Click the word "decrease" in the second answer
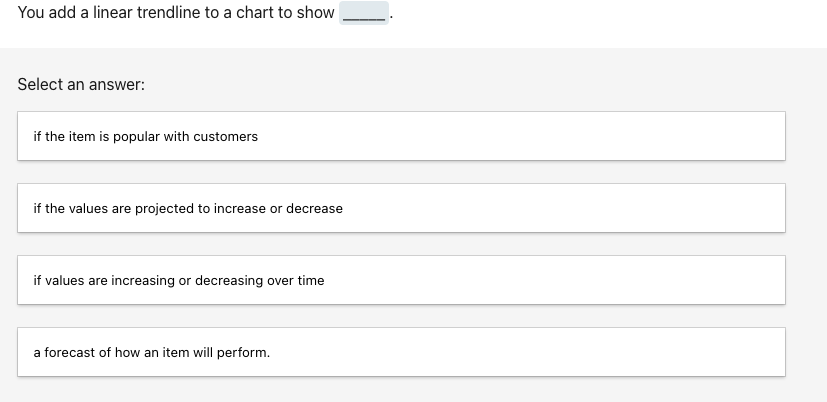This screenshot has width=827, height=402. (x=314, y=209)
